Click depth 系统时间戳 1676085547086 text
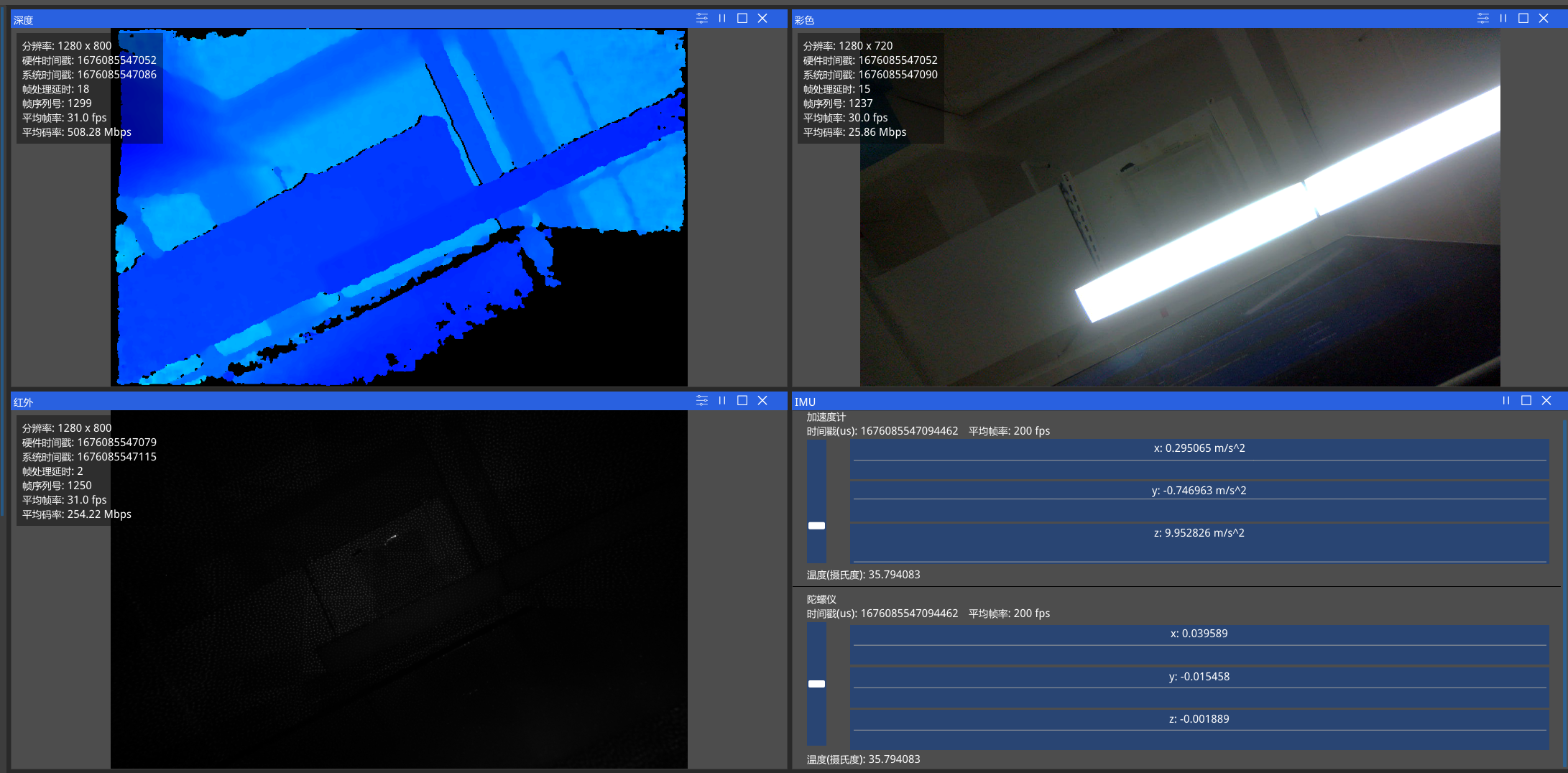This screenshot has height=773, width=1568. click(x=89, y=75)
